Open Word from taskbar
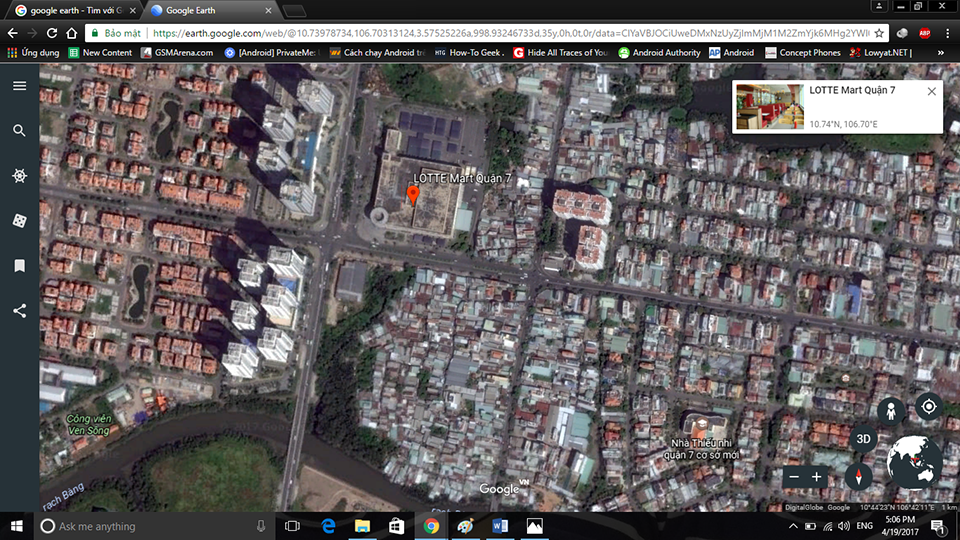This screenshot has height=540, width=960. pos(500,526)
